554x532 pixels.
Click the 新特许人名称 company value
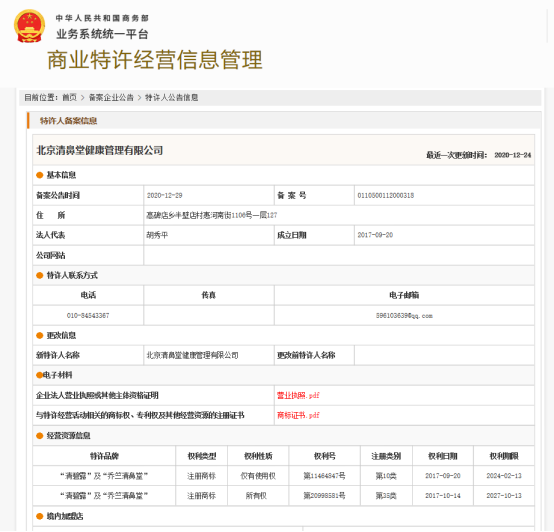(x=192, y=355)
